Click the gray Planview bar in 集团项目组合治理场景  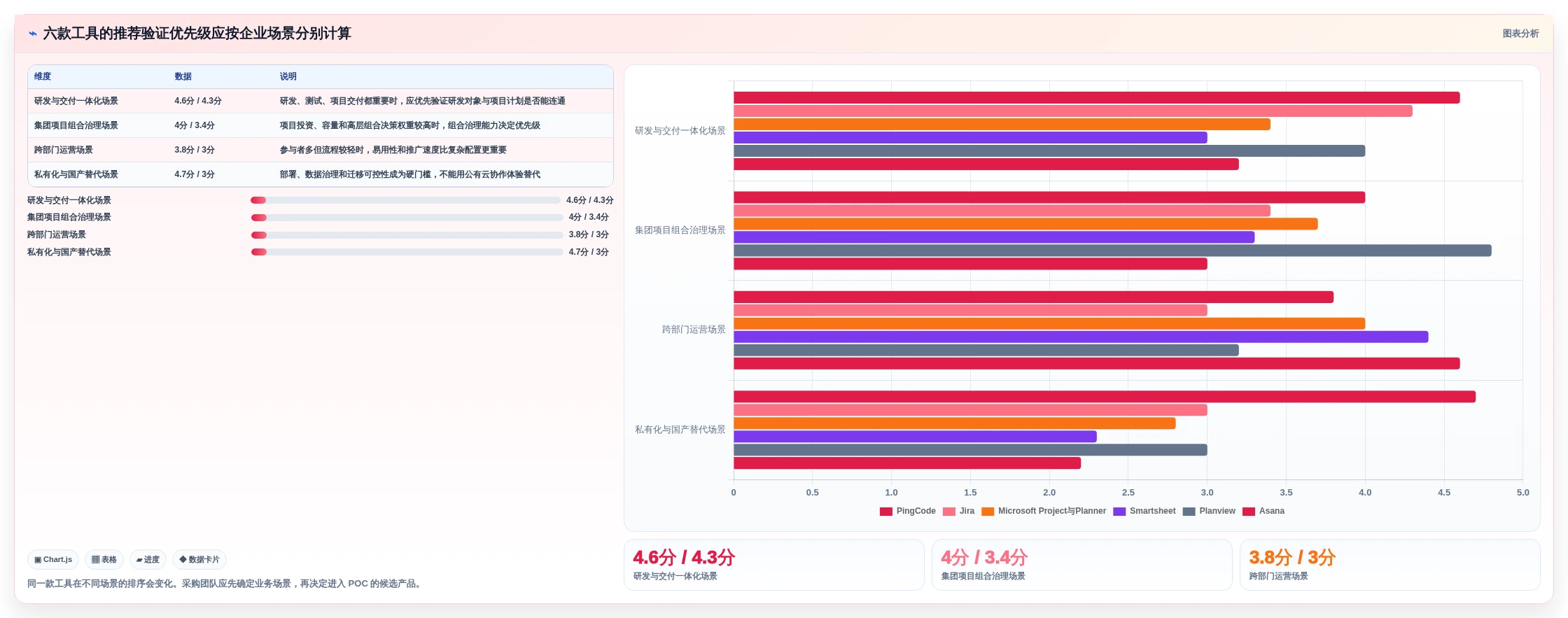click(1112, 251)
